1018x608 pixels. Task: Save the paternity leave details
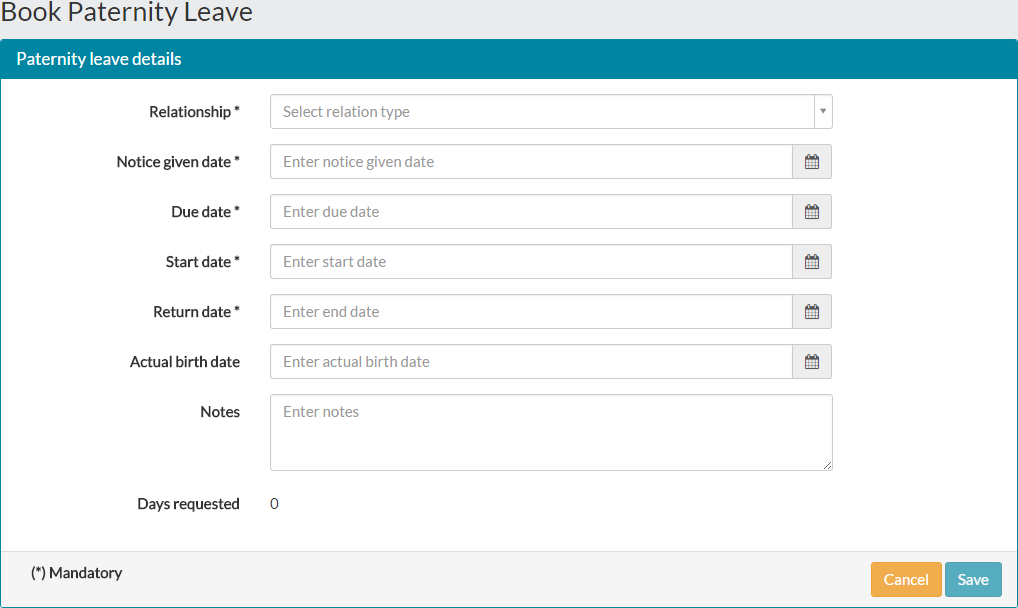973,579
